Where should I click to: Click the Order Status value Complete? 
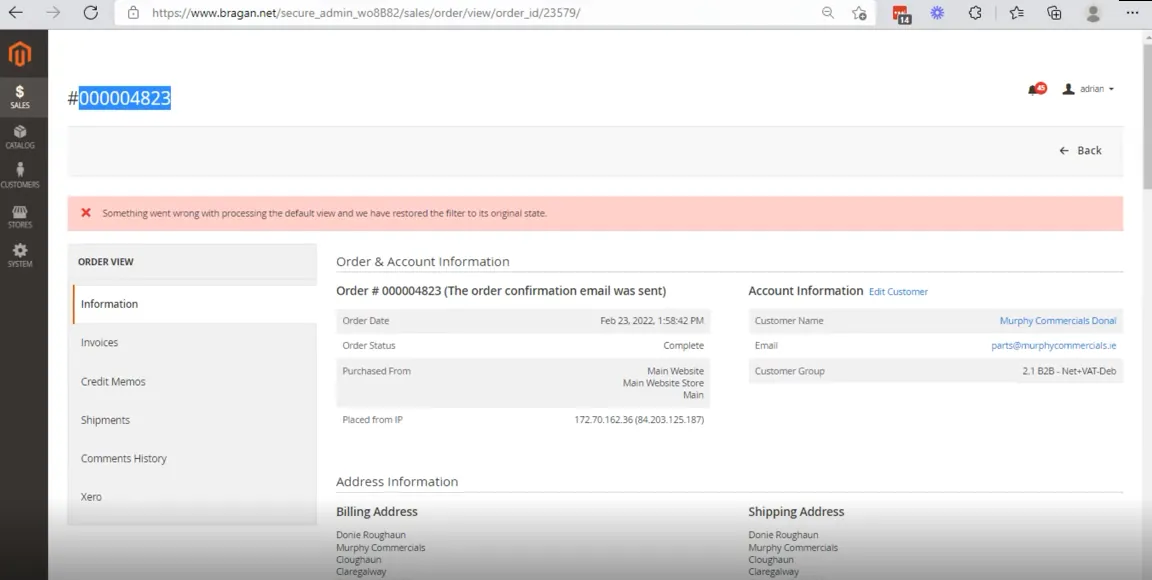[x=683, y=346]
